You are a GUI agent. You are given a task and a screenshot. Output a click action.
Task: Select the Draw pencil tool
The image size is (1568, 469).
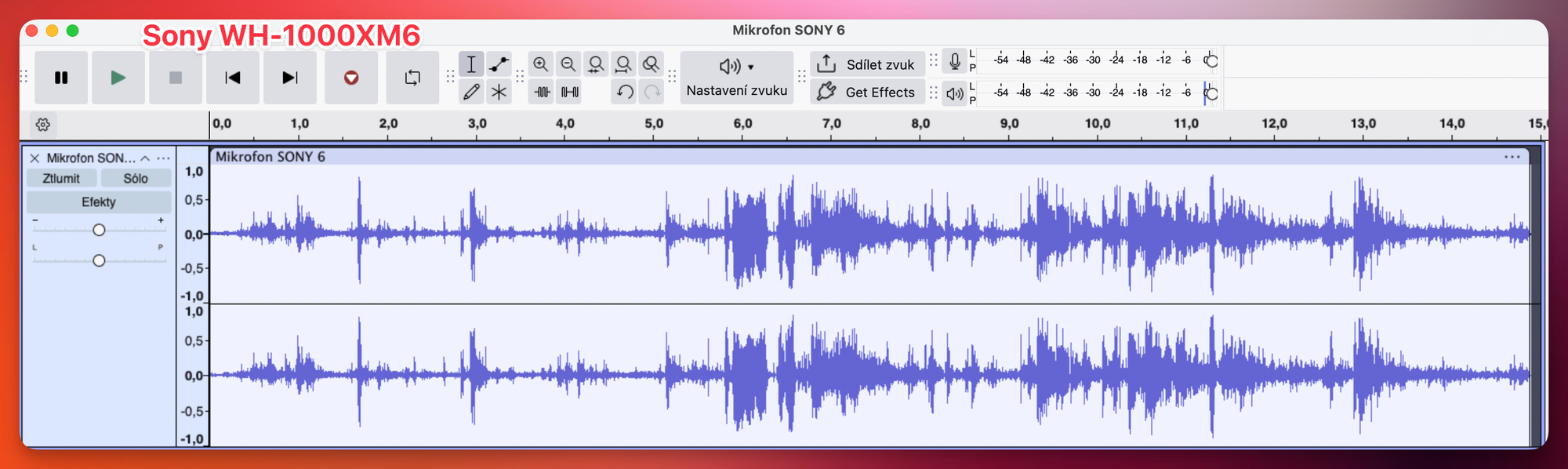click(471, 92)
